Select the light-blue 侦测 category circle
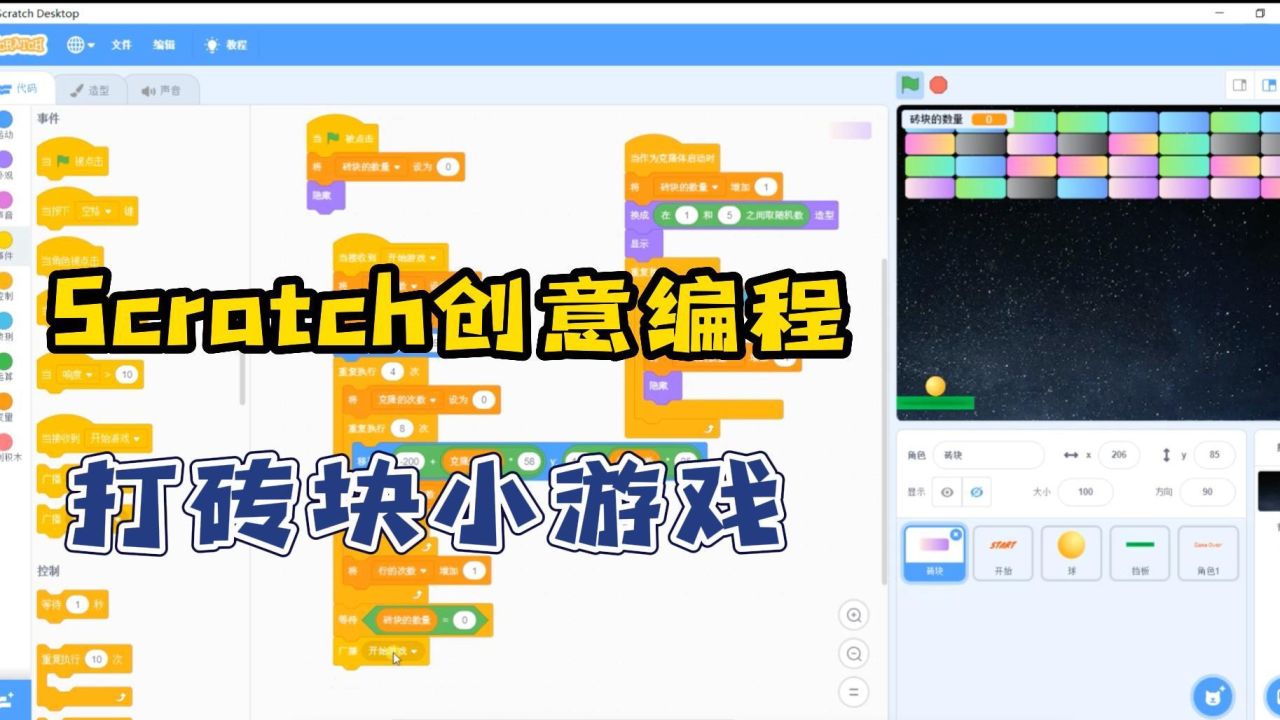The width and height of the screenshot is (1280, 720). click(6, 320)
